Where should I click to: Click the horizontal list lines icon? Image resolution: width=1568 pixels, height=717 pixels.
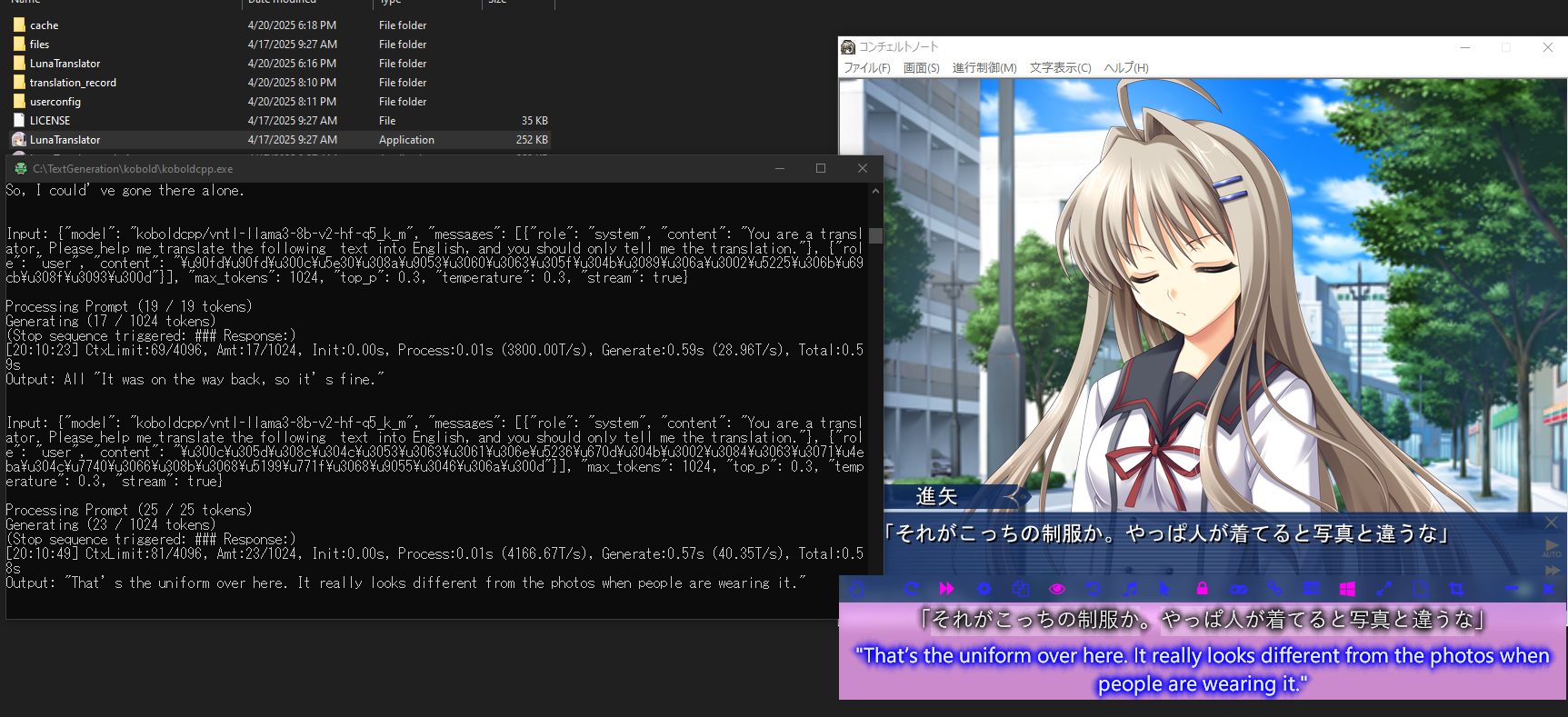(x=1311, y=589)
